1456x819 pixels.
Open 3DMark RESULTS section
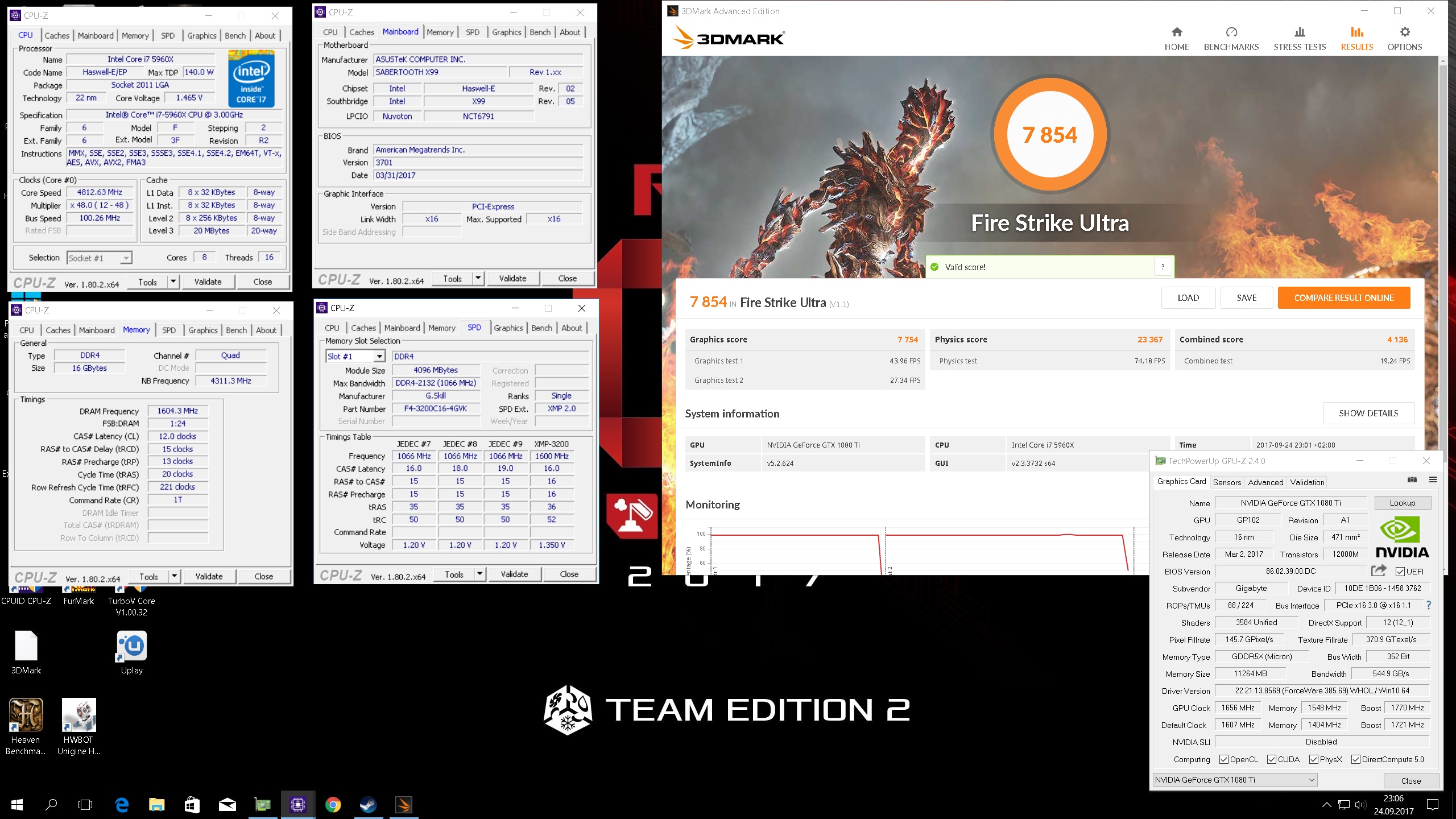1357,39
